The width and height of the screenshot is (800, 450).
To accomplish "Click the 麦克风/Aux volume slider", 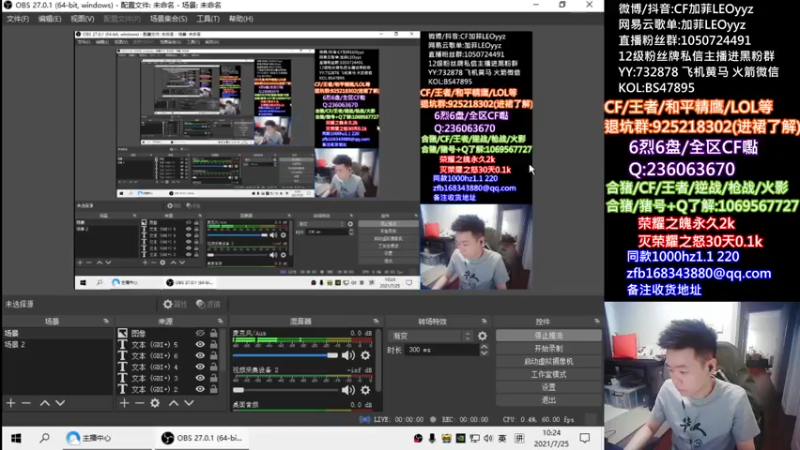I will [x=285, y=355].
